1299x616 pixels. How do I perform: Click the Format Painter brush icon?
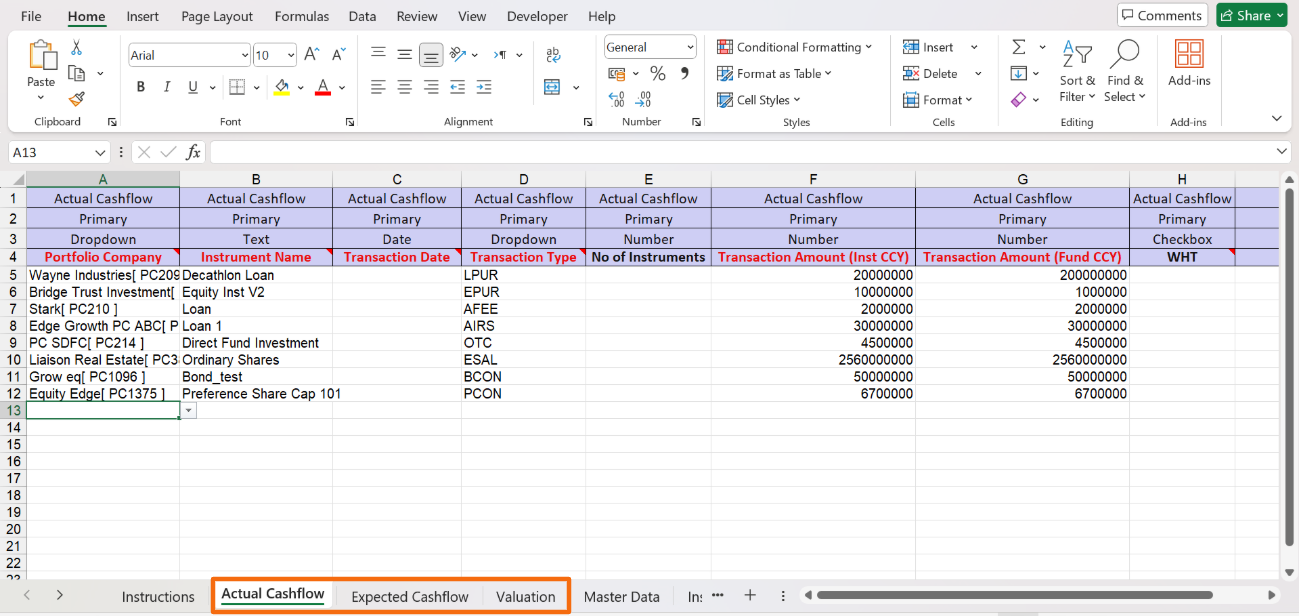click(76, 98)
